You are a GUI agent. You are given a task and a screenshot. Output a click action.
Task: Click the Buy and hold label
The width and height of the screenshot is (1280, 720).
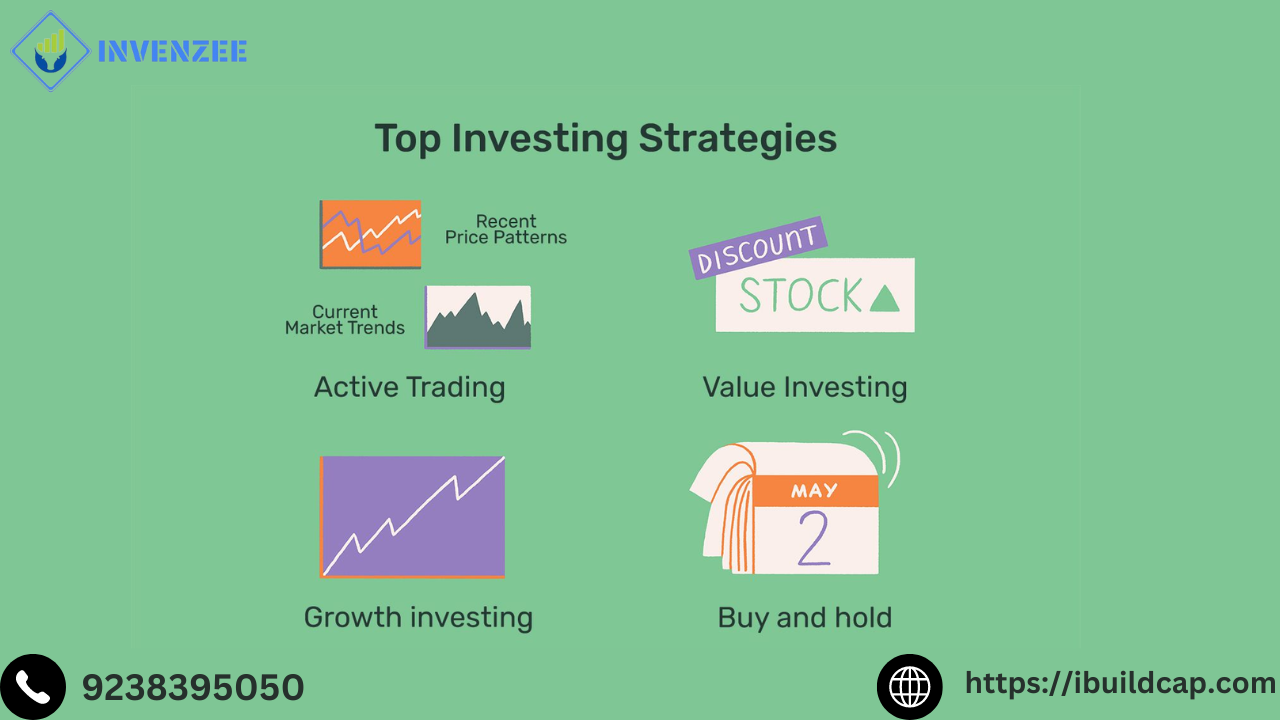point(805,618)
